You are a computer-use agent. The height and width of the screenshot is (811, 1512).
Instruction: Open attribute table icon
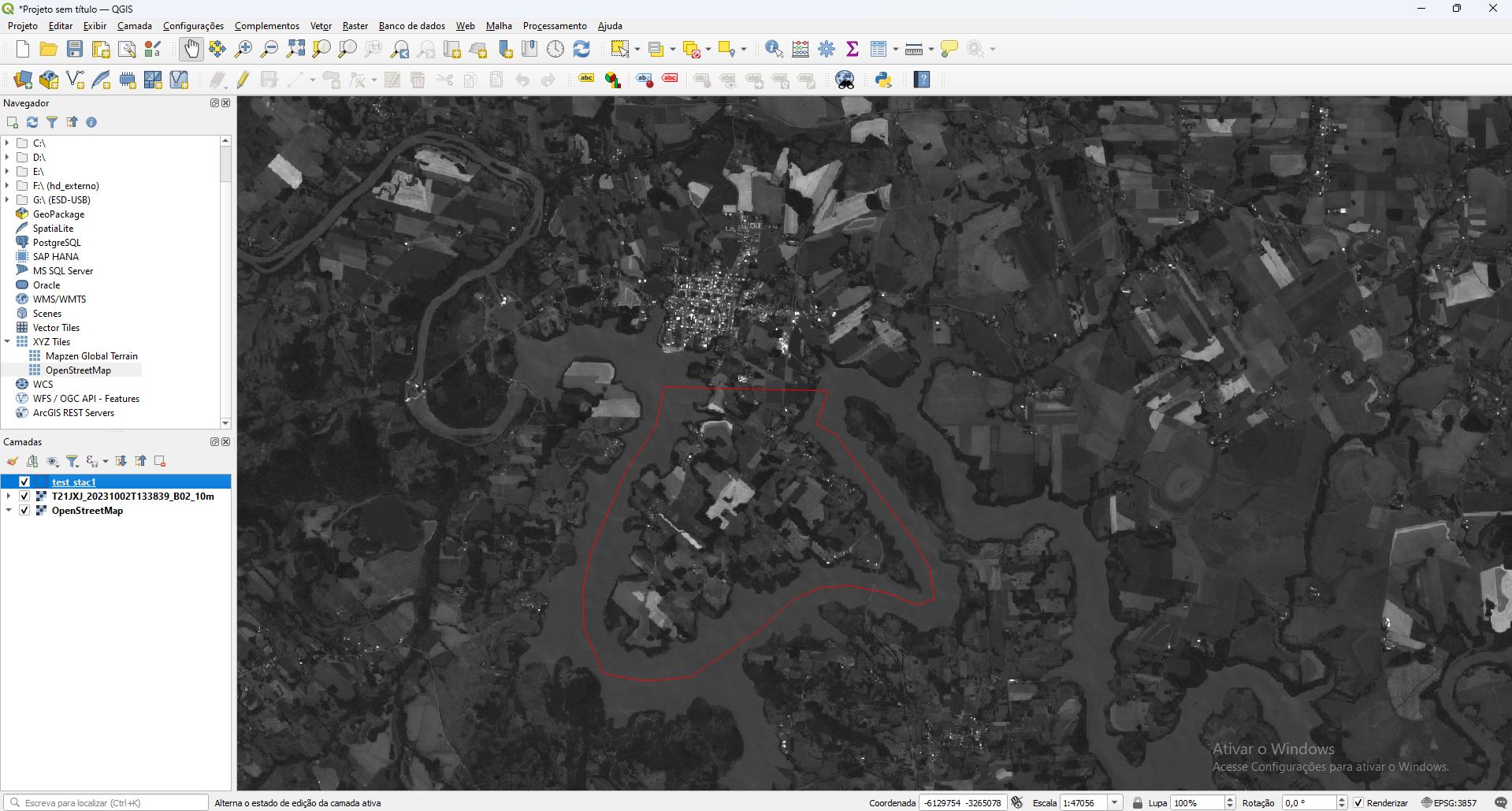[879, 49]
